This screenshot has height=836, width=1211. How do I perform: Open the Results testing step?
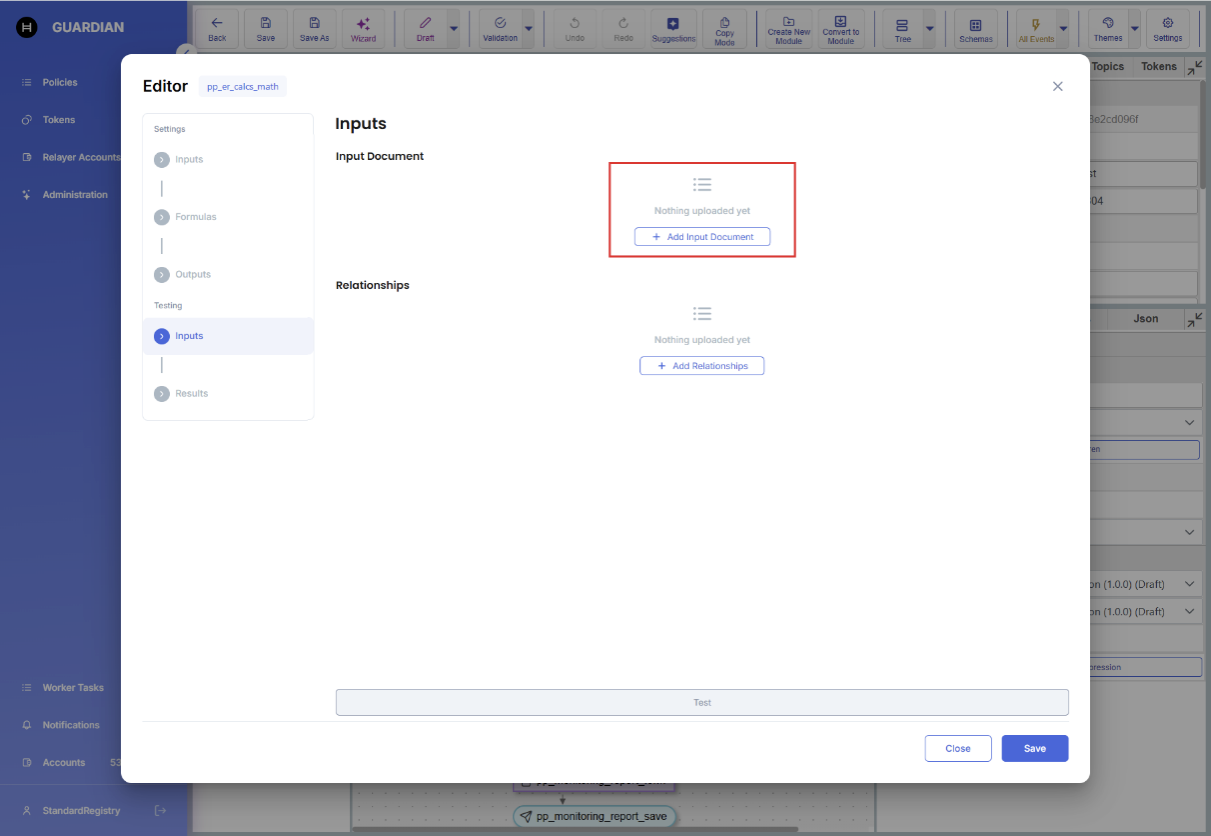[191, 393]
